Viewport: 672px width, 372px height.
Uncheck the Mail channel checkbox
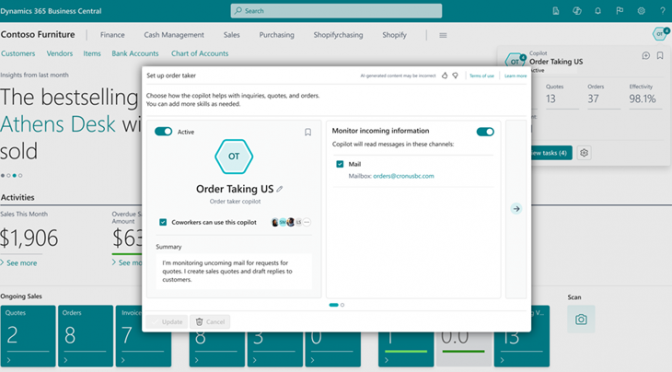click(x=340, y=164)
